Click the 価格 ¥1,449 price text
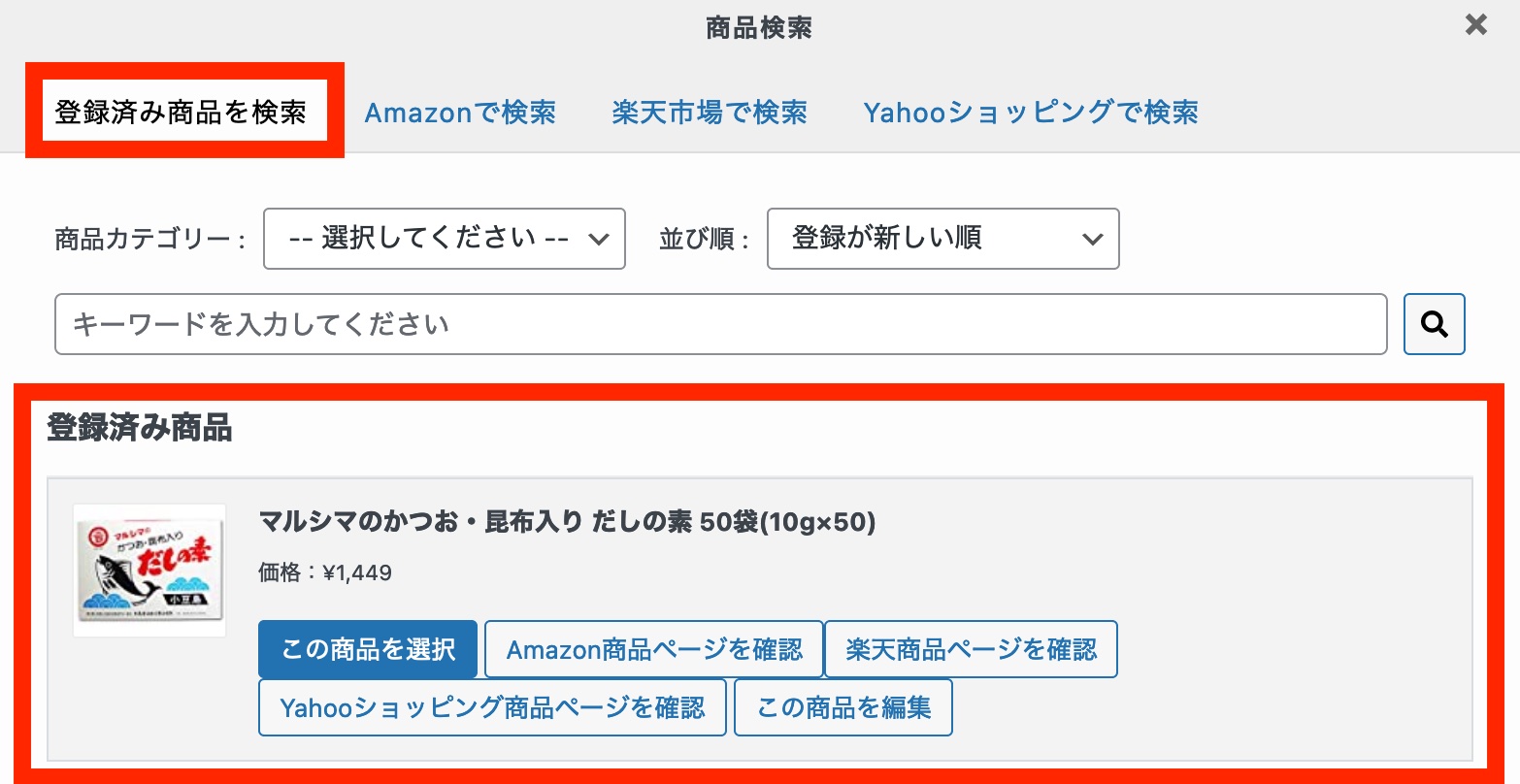Image resolution: width=1520 pixels, height=784 pixels. (x=325, y=572)
